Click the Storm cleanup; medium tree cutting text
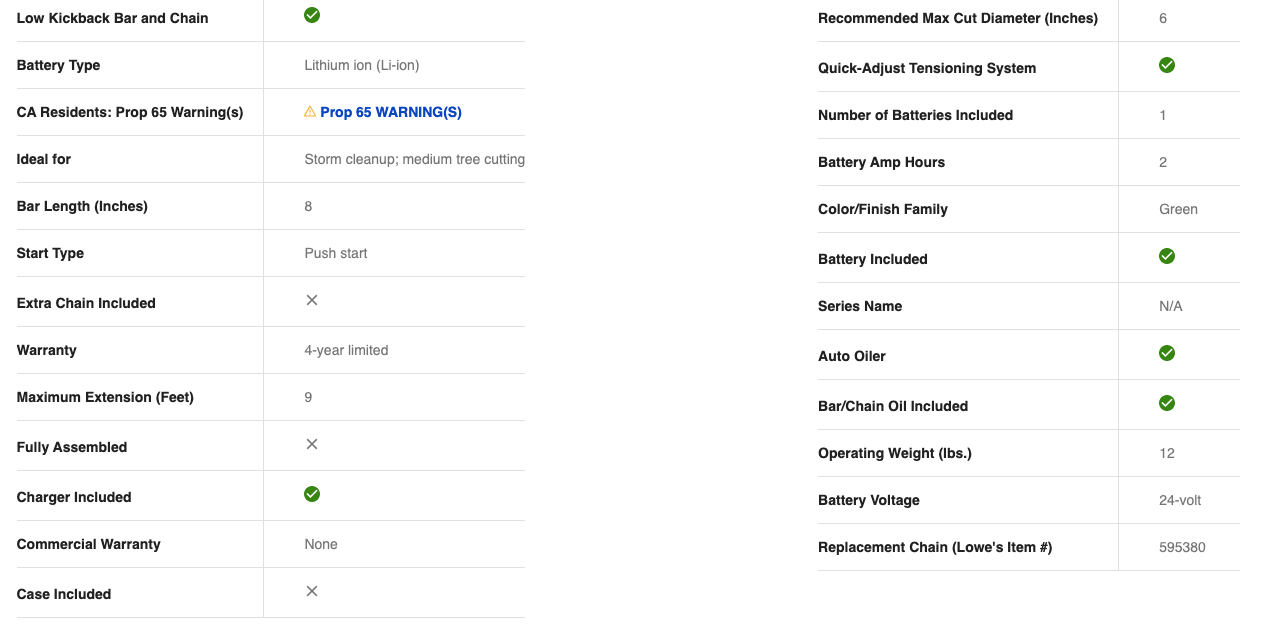1288x642 pixels. [414, 159]
